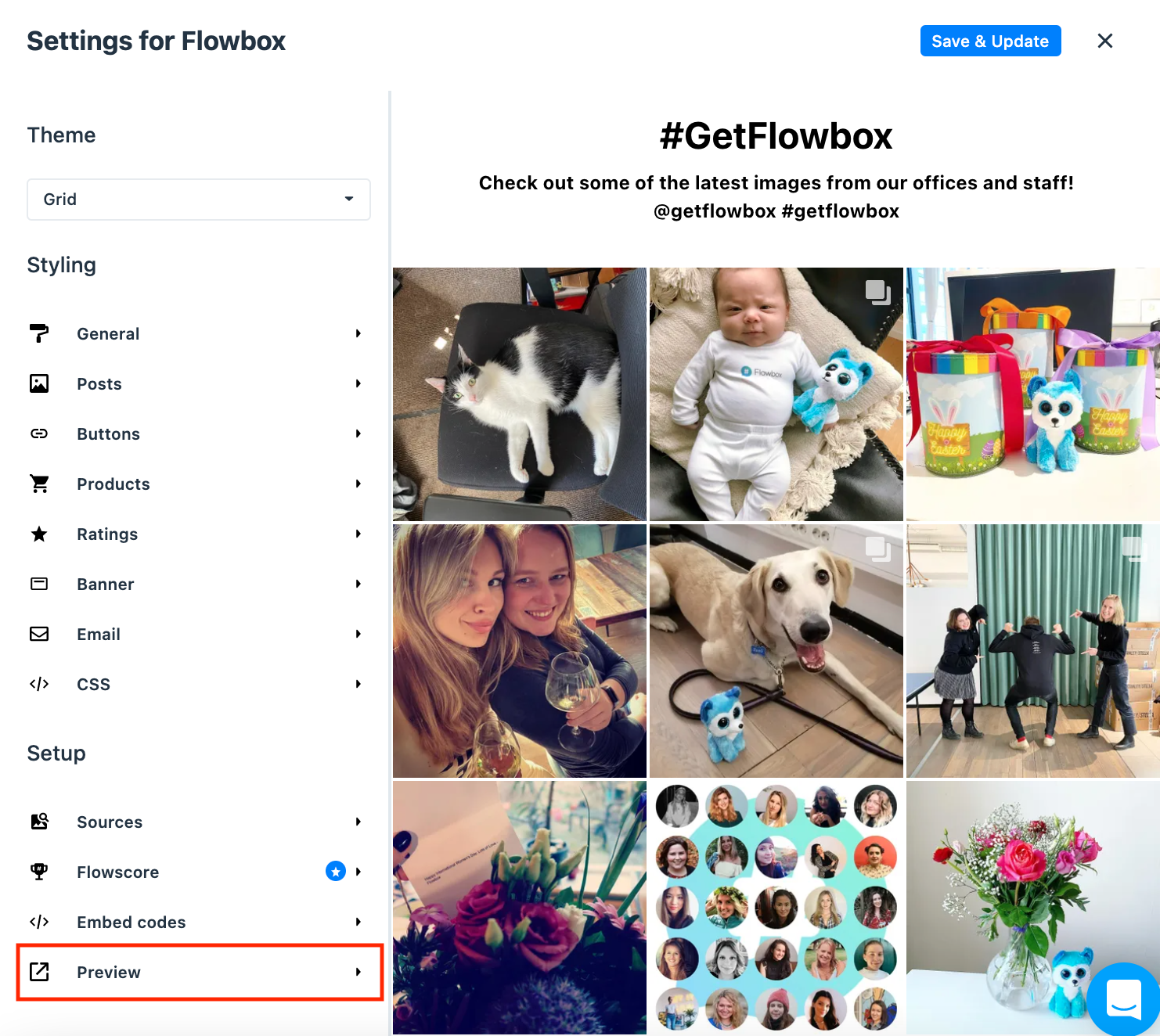The height and width of the screenshot is (1036, 1160).
Task: Click the star icon beside Ratings
Action: pos(39,534)
